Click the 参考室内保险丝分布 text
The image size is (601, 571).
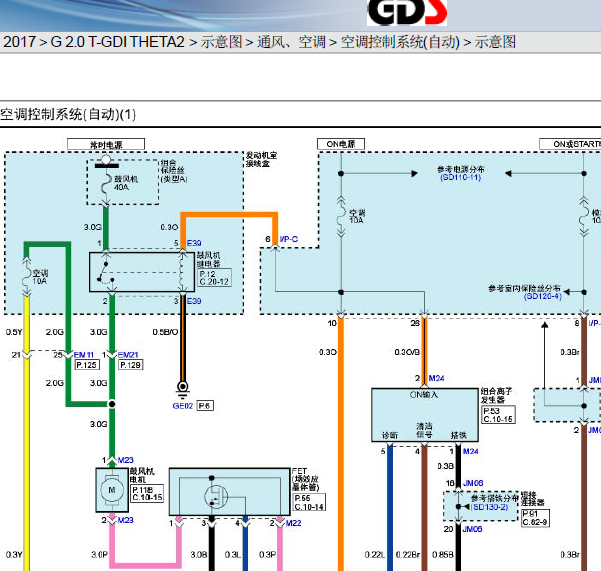click(x=524, y=288)
